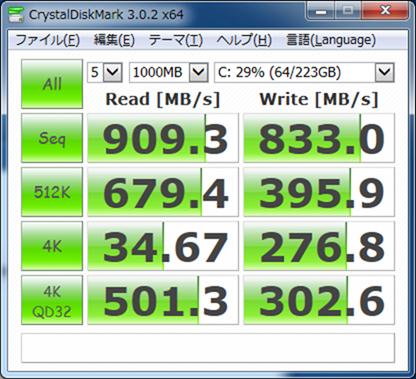Click the 4K QD32 write result 302.6
416x379 pixels.
319,300
